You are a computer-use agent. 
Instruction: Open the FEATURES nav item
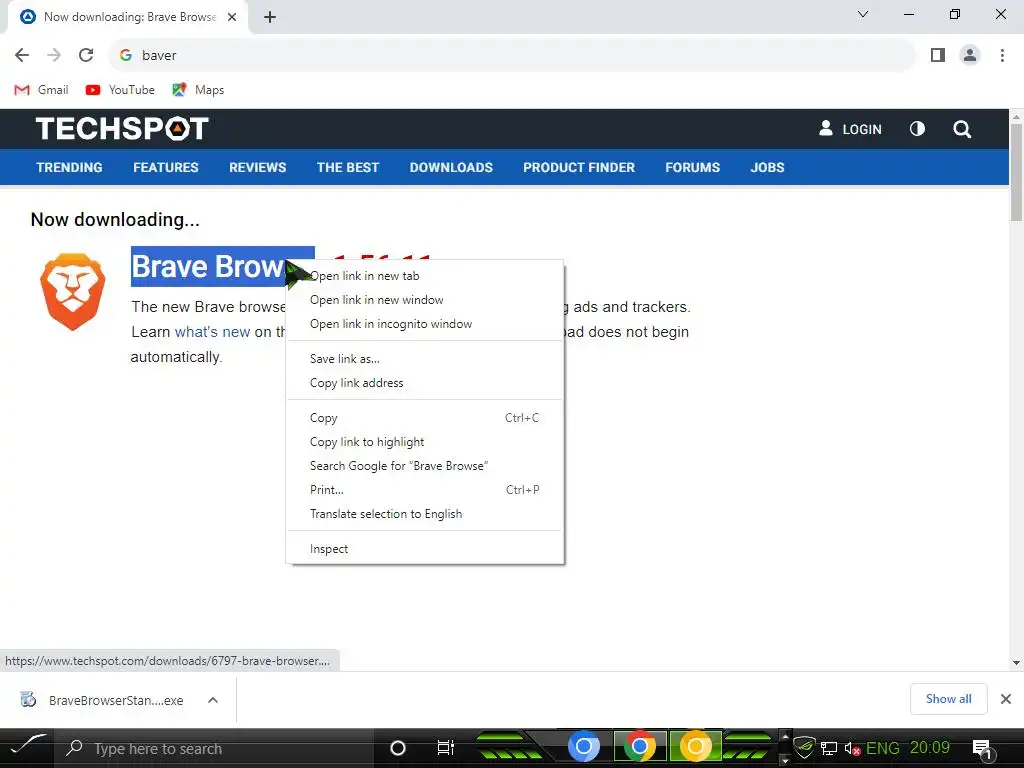click(x=166, y=167)
